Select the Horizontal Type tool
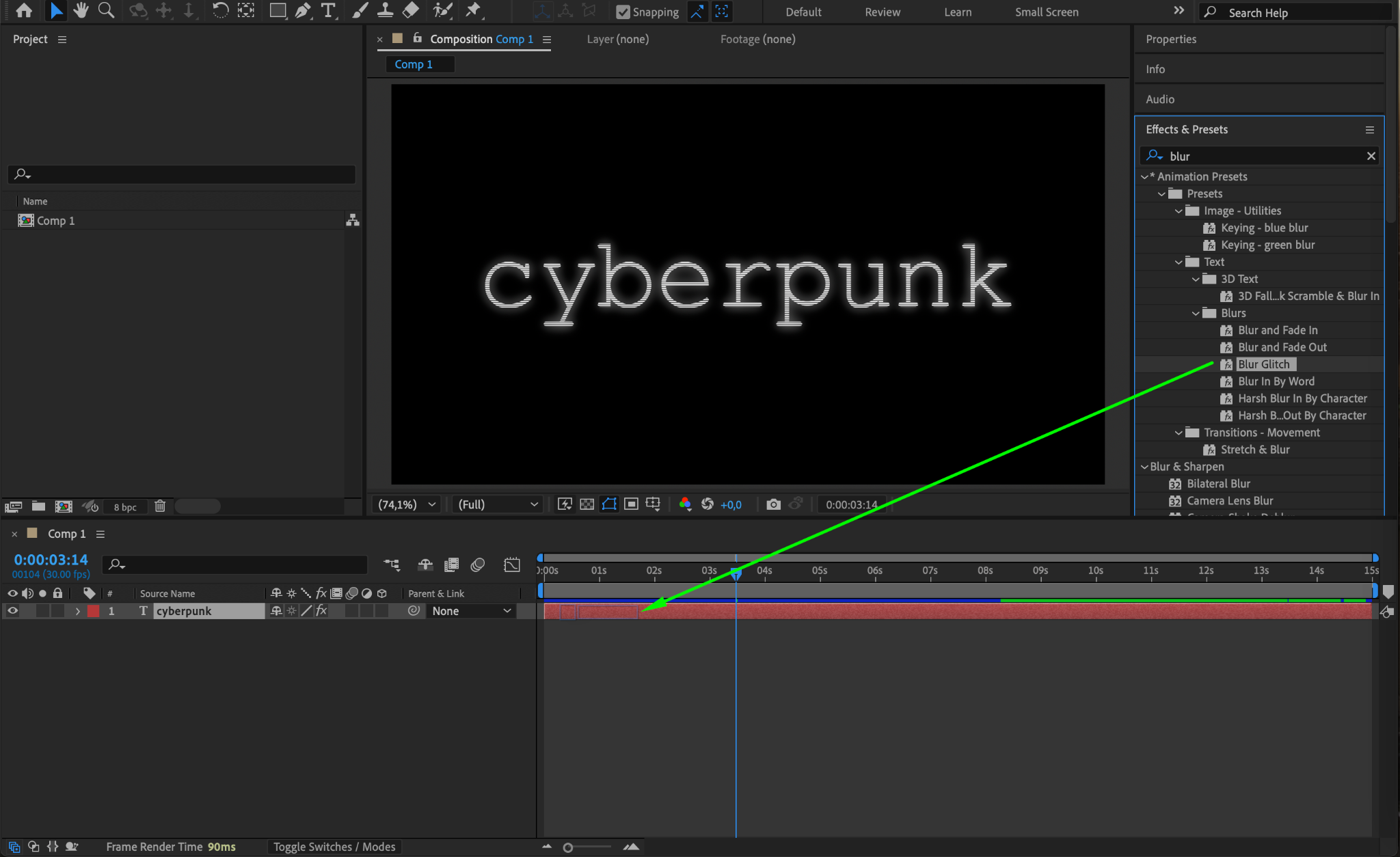The image size is (1400, 857). 328,10
